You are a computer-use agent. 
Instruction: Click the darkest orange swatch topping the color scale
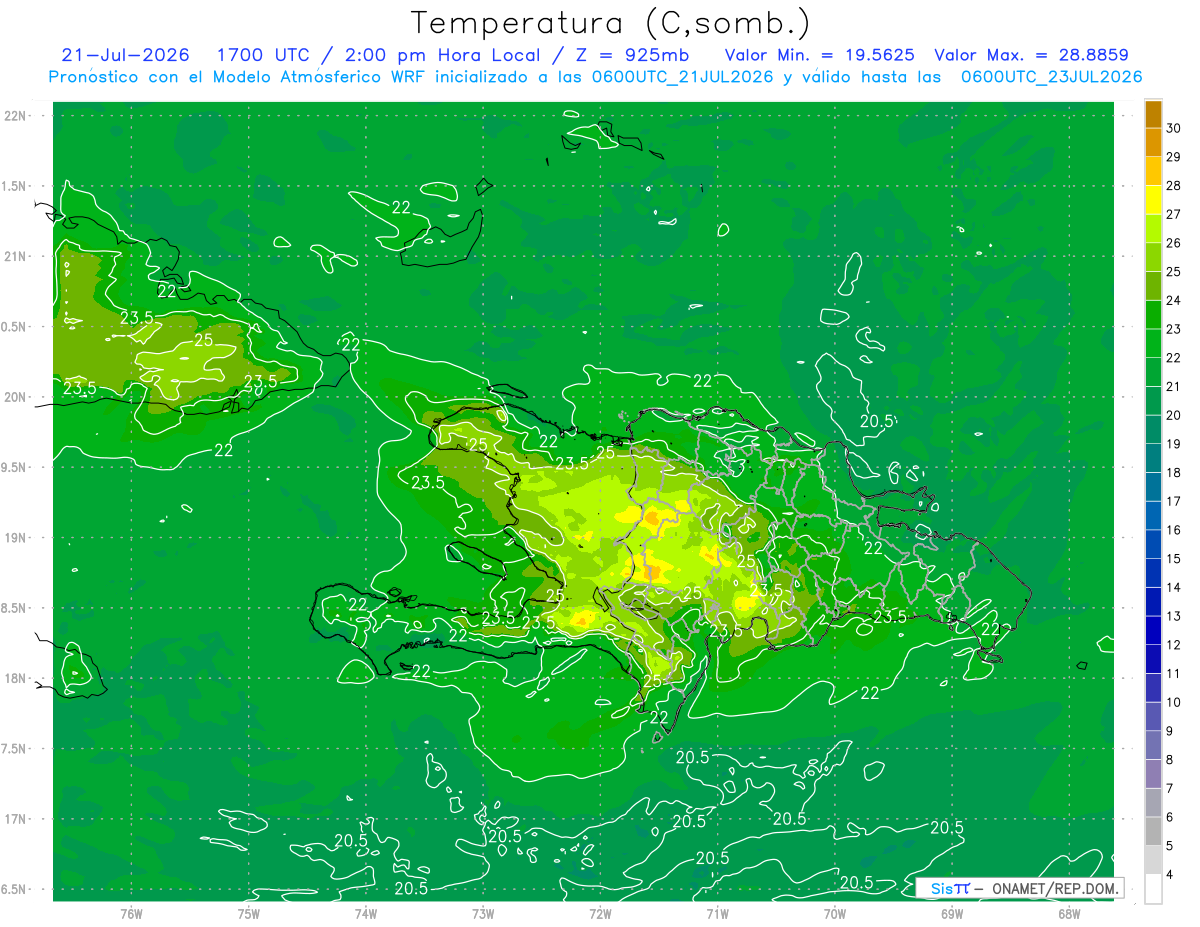(x=1153, y=114)
